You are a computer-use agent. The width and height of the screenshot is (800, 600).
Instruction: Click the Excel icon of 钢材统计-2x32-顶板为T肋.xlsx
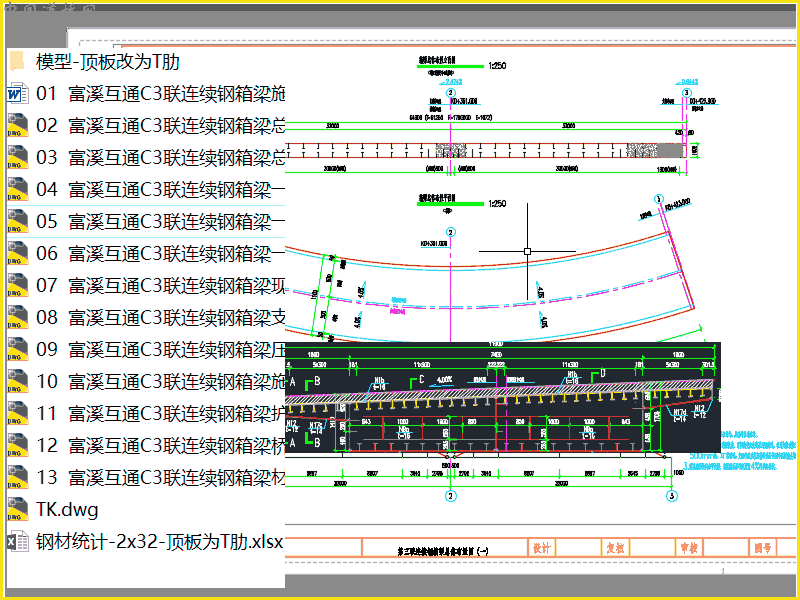[17, 542]
